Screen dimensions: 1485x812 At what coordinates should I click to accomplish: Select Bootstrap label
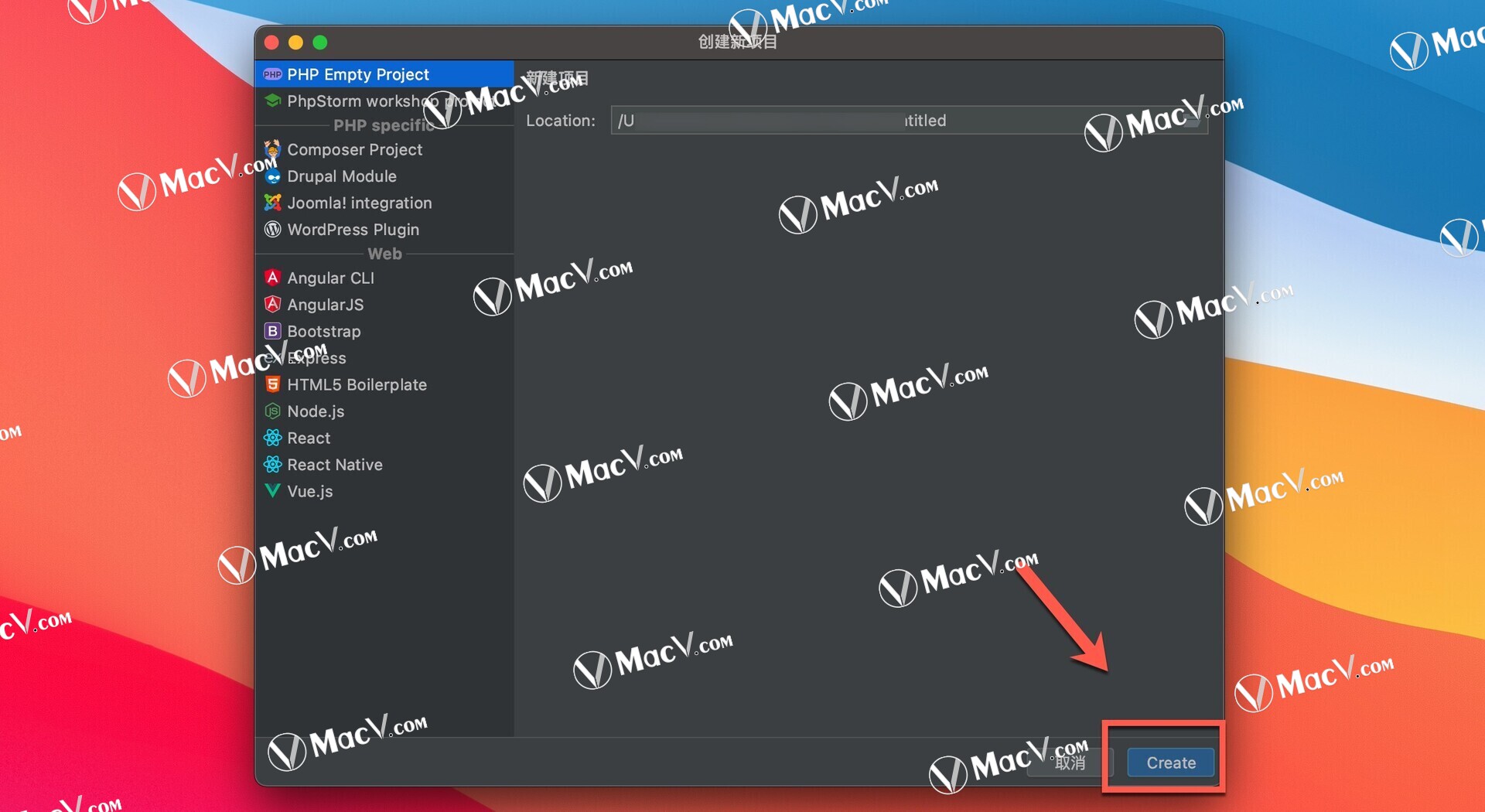[324, 331]
